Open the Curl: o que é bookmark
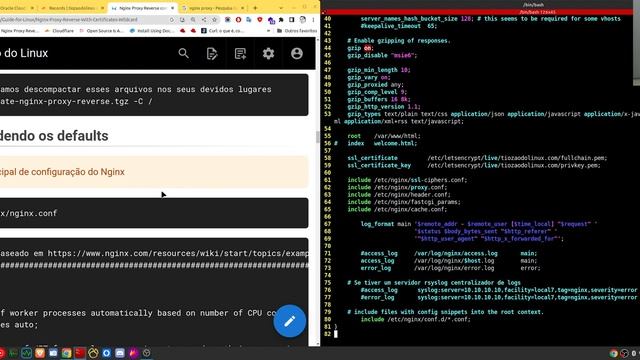This screenshot has width=640, height=360. coord(223,31)
